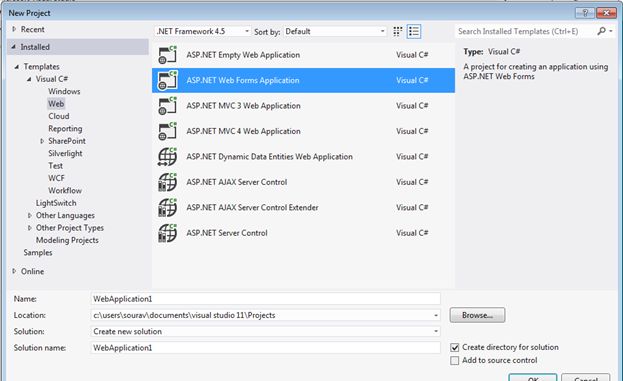The width and height of the screenshot is (623, 381).
Task: Select ASP.NET Dynamic Data Entities Web Application text
Action: [x=269, y=157]
